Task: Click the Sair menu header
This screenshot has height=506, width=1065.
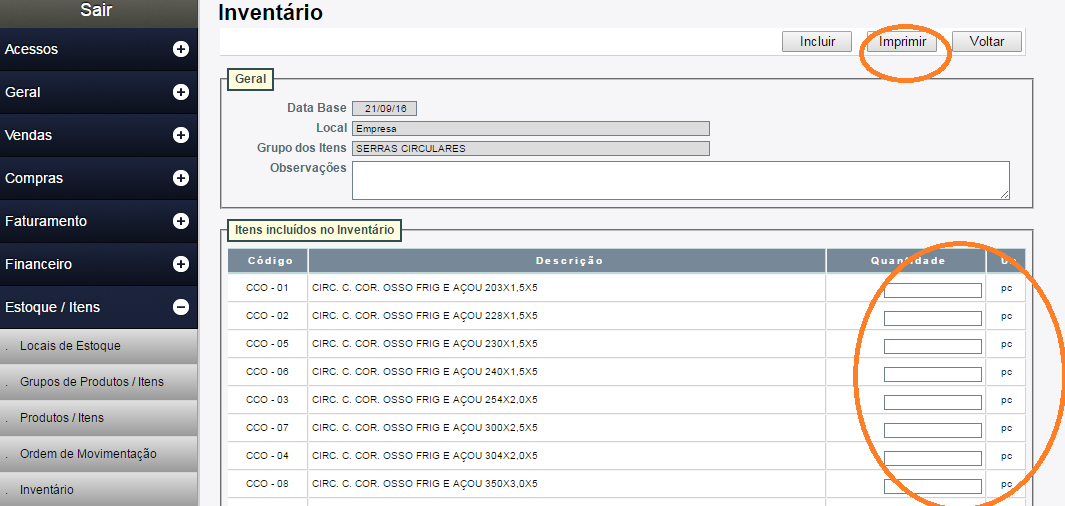Action: (96, 11)
